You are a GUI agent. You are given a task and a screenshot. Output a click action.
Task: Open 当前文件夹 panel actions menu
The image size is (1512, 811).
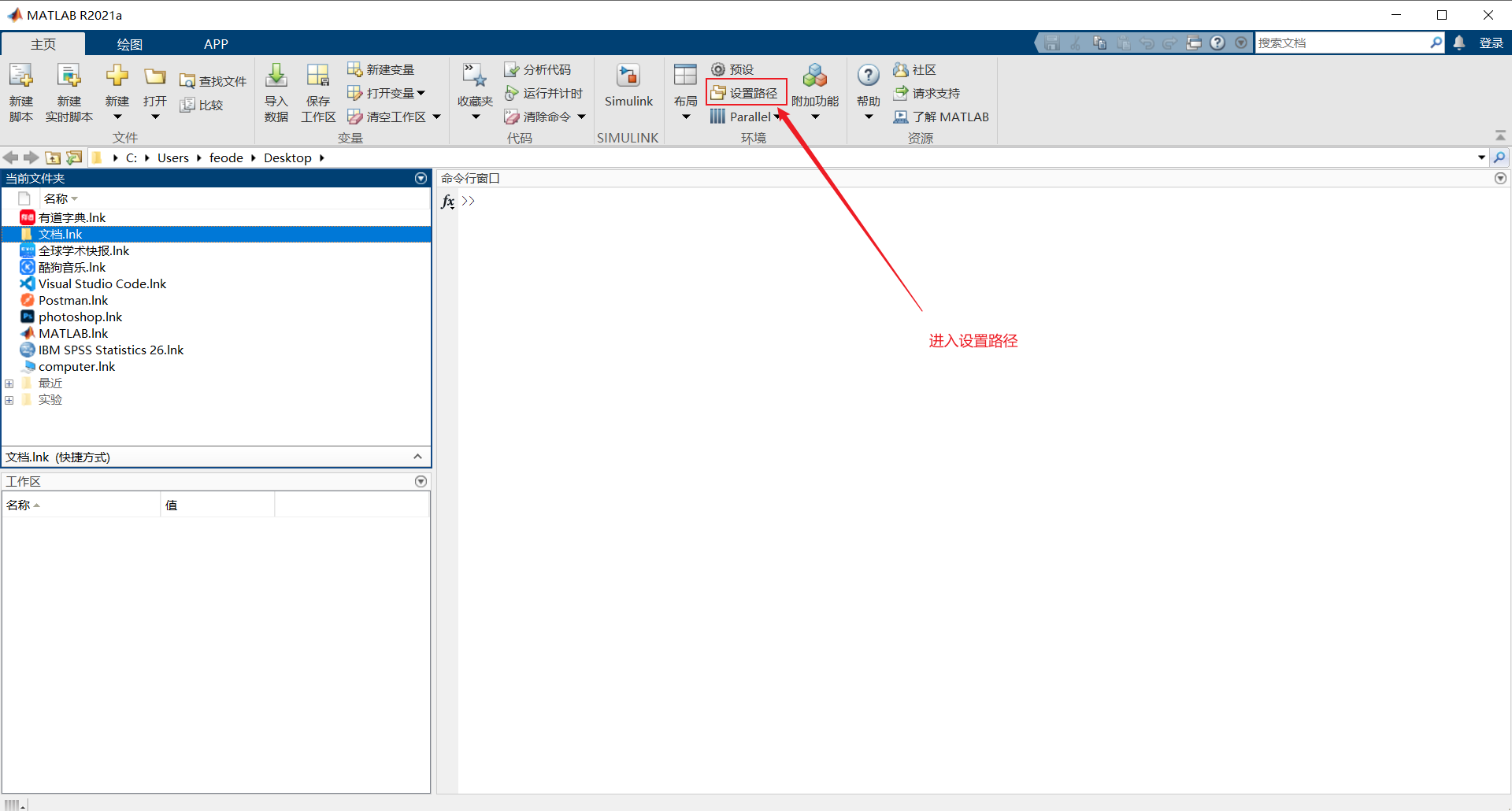[421, 179]
